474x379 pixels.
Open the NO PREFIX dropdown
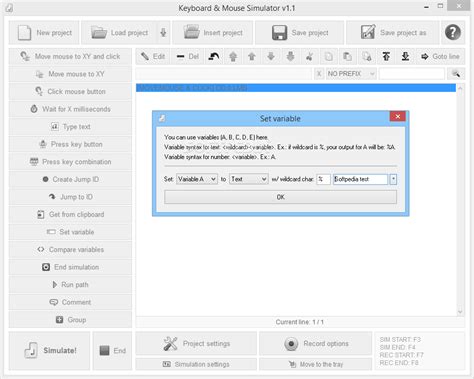(x=351, y=74)
